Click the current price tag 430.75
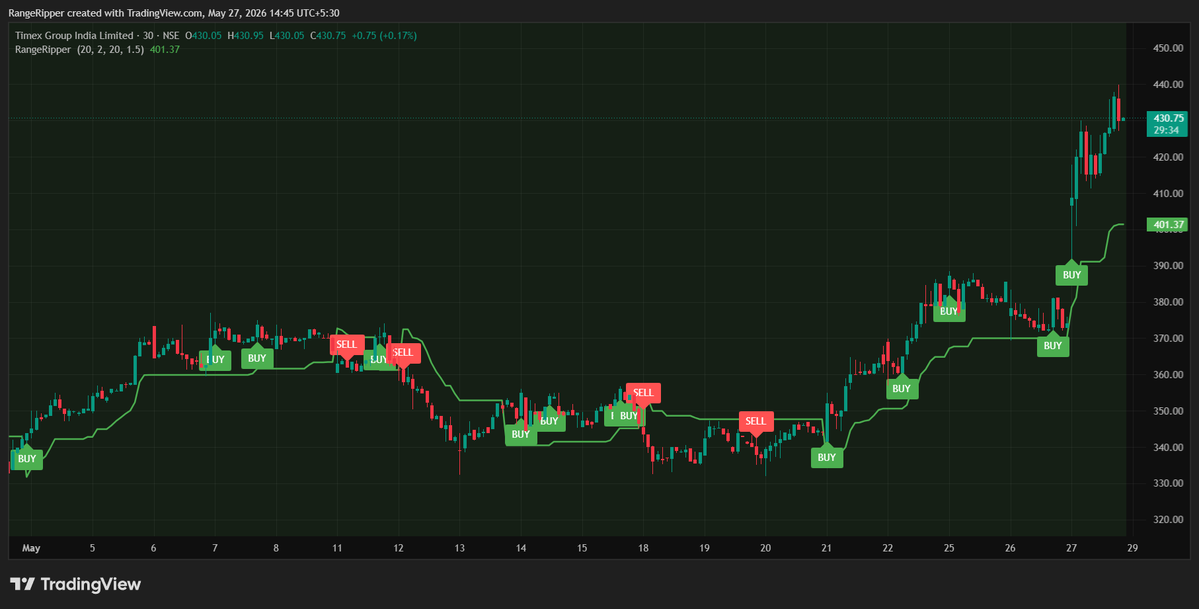The height and width of the screenshot is (609, 1199). 1168,118
